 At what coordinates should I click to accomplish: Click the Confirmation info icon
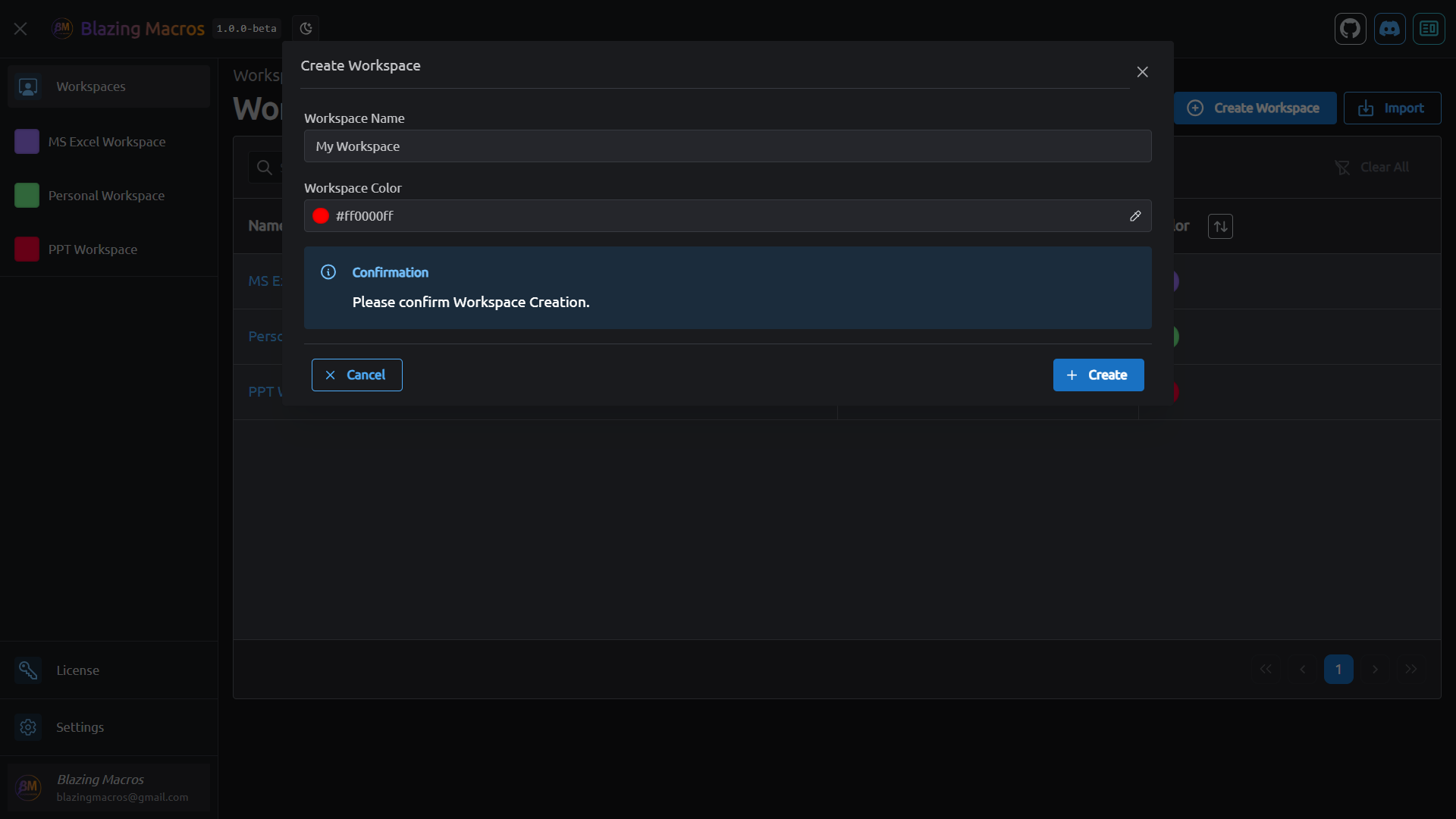[x=328, y=272]
